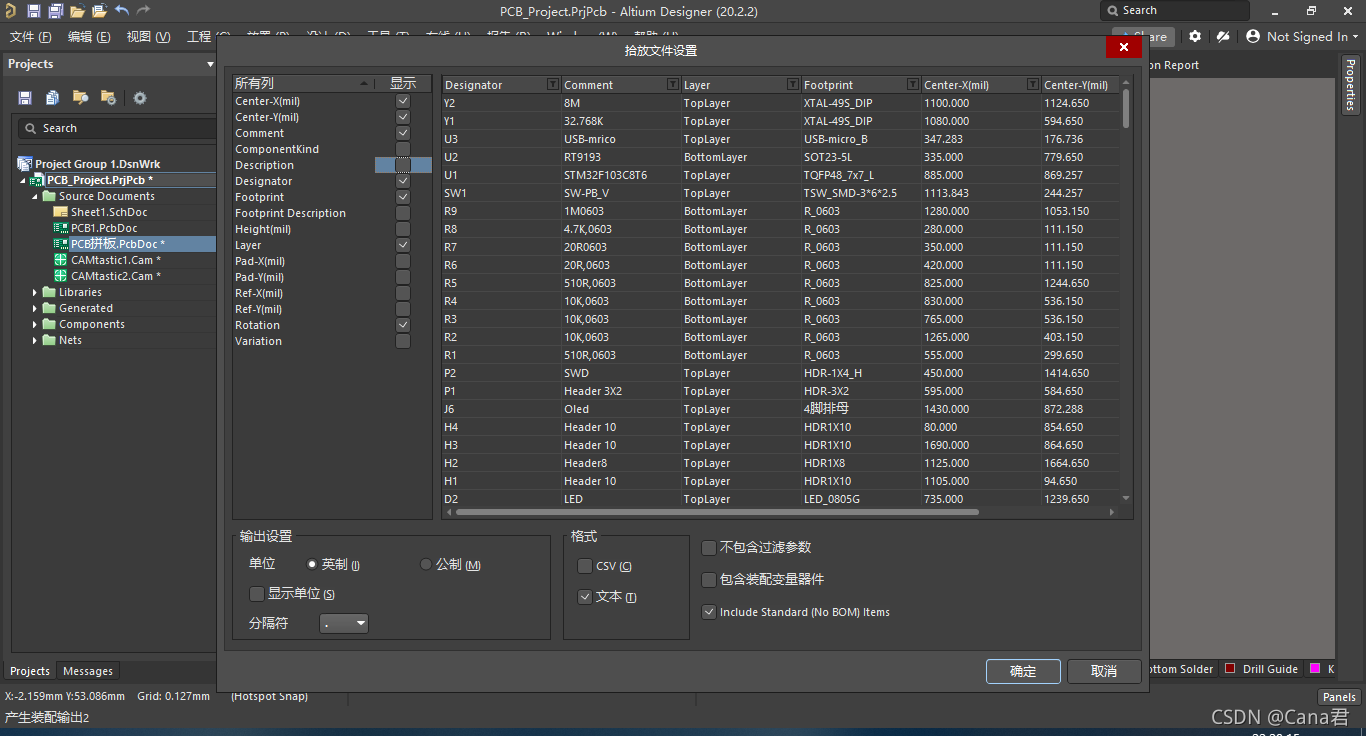Screen dimensions: 1366x736
Task: Click the Projects panel open folder icon
Action: [80, 98]
